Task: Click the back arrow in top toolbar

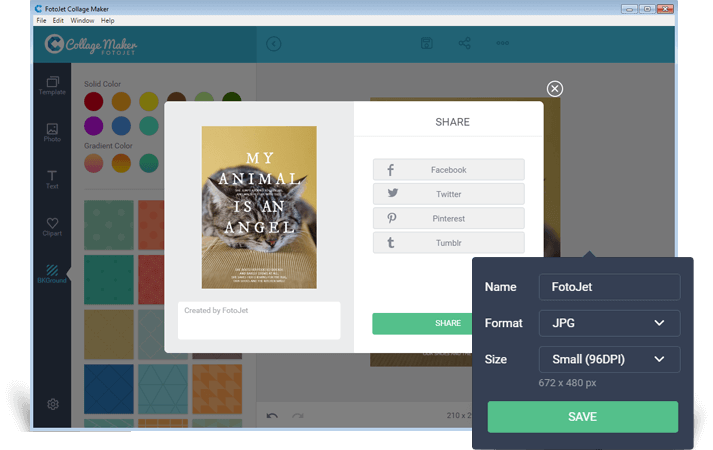Action: click(x=274, y=44)
